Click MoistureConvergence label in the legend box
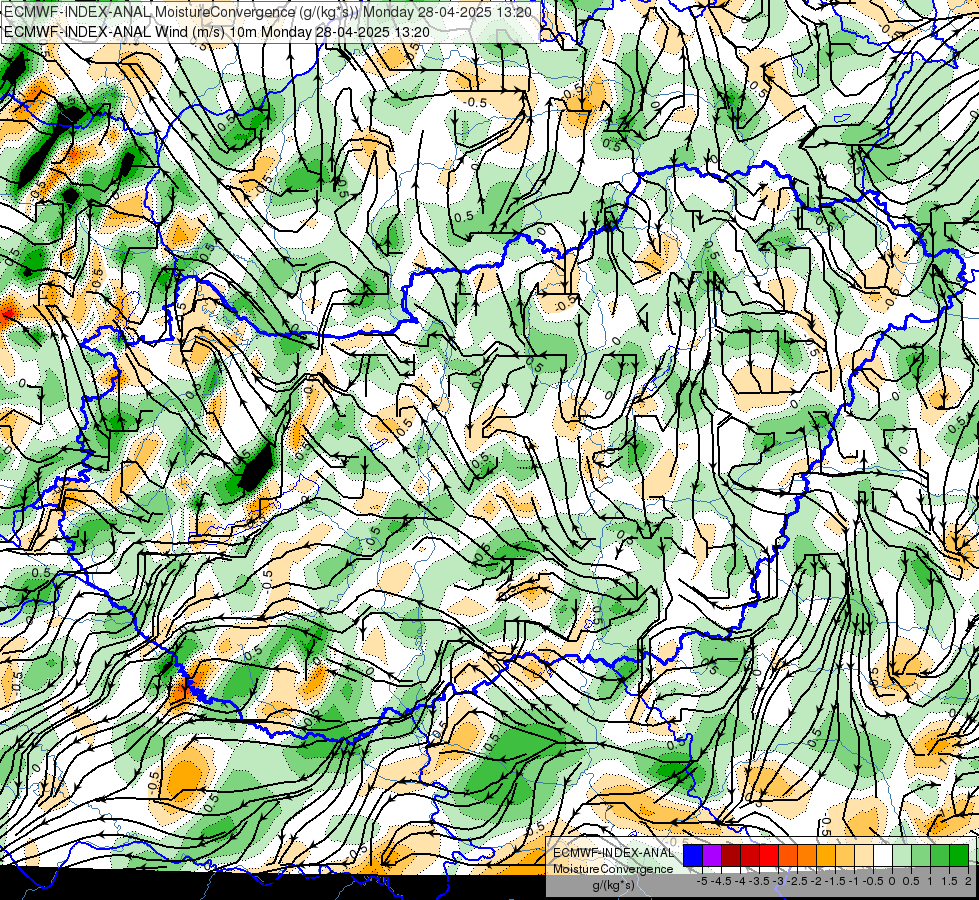979x900 pixels. (613, 869)
